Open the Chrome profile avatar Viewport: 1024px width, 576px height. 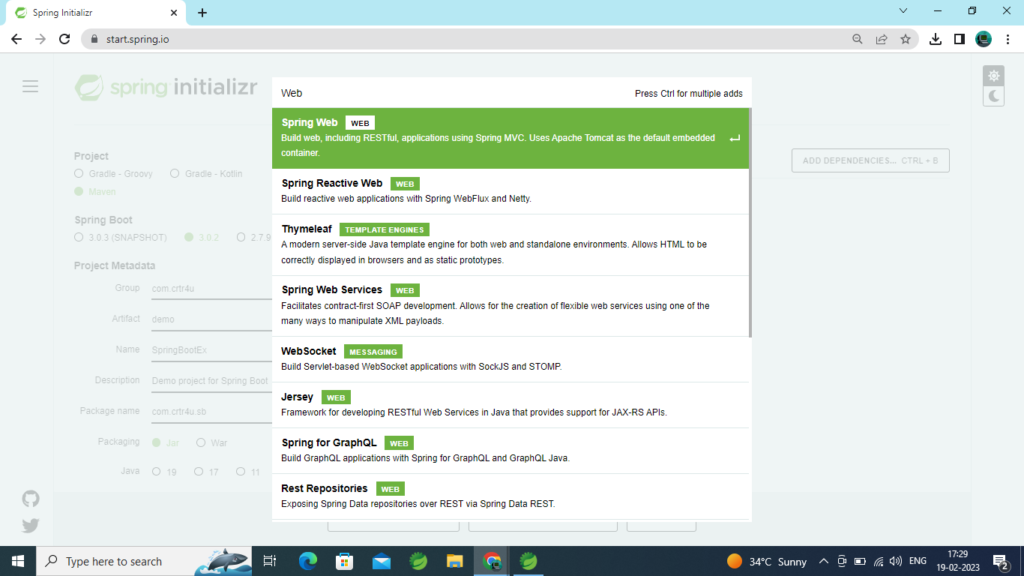984,39
